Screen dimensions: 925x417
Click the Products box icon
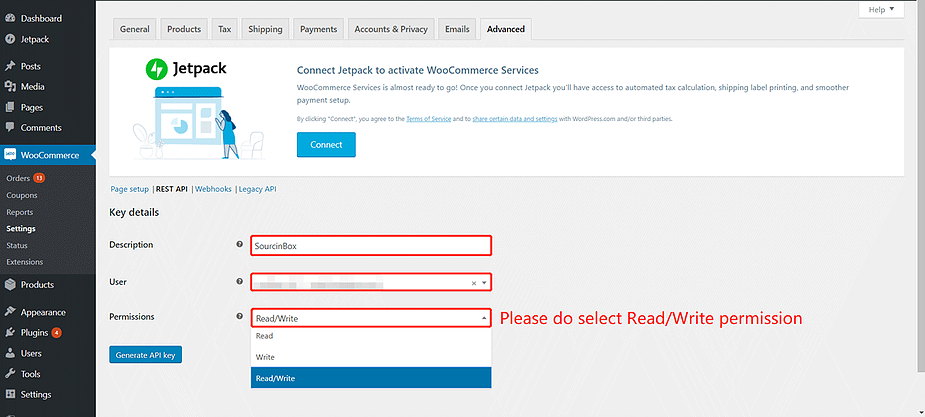click(9, 284)
